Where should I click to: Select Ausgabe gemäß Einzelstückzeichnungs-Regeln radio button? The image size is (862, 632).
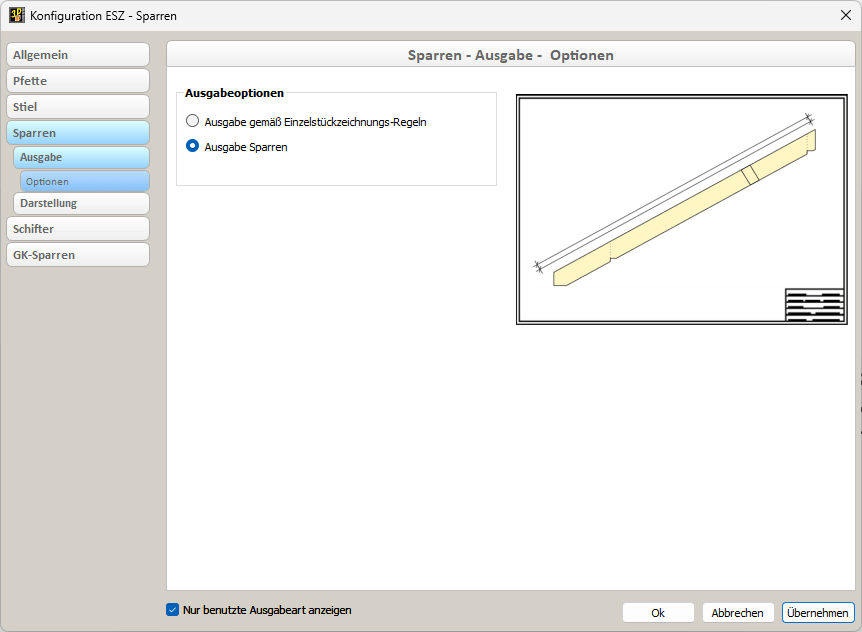(x=192, y=121)
